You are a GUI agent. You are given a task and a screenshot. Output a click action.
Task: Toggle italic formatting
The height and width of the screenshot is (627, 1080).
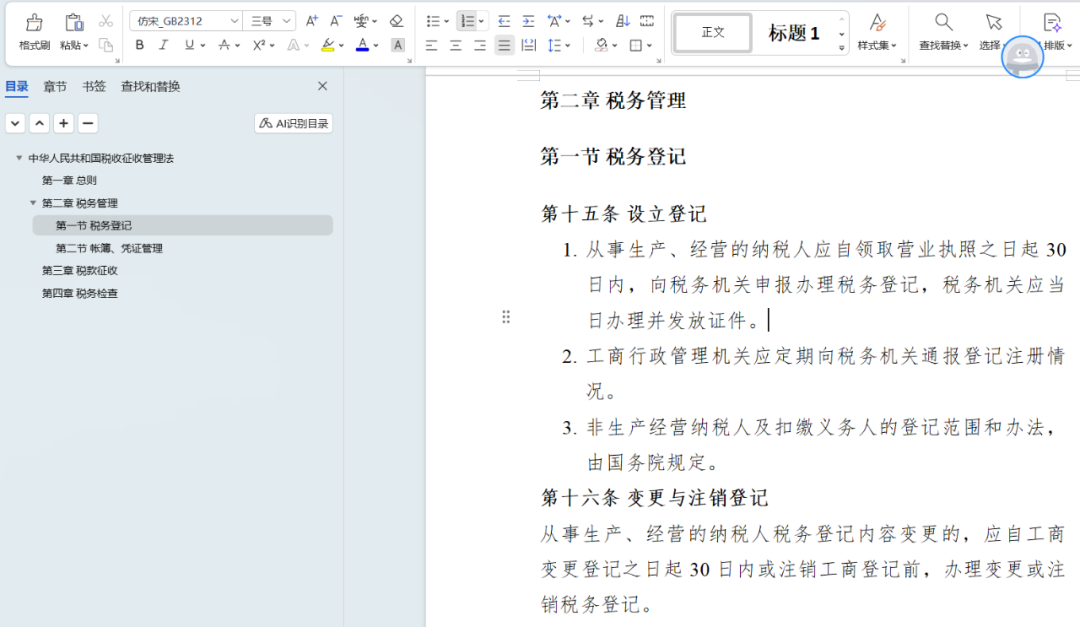click(x=163, y=45)
